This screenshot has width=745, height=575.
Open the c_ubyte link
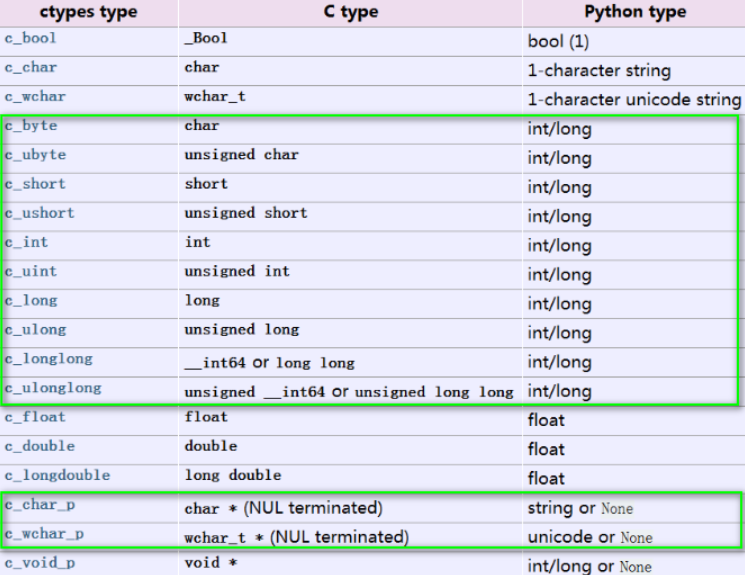coord(32,156)
